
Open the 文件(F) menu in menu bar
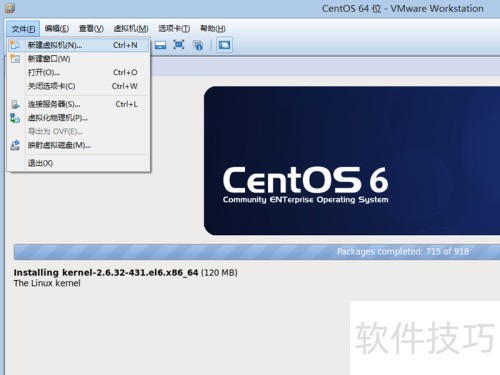(x=23, y=29)
